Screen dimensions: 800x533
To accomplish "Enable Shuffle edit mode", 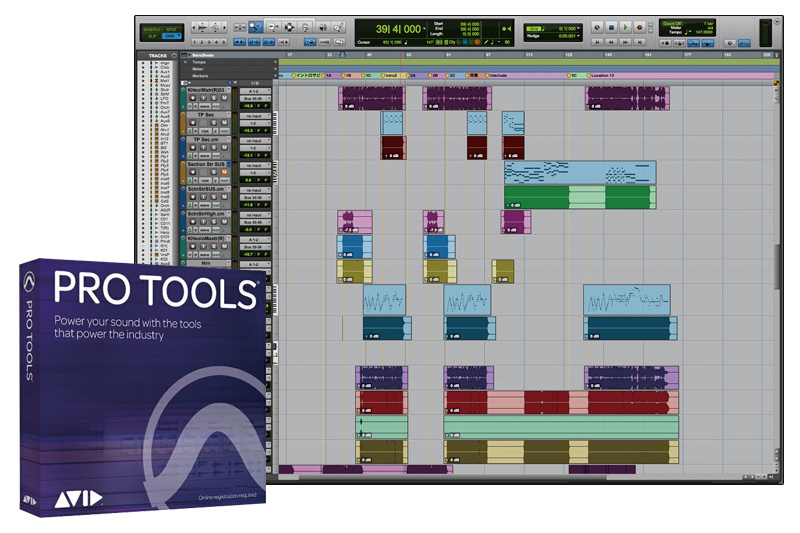I will coord(152,29).
